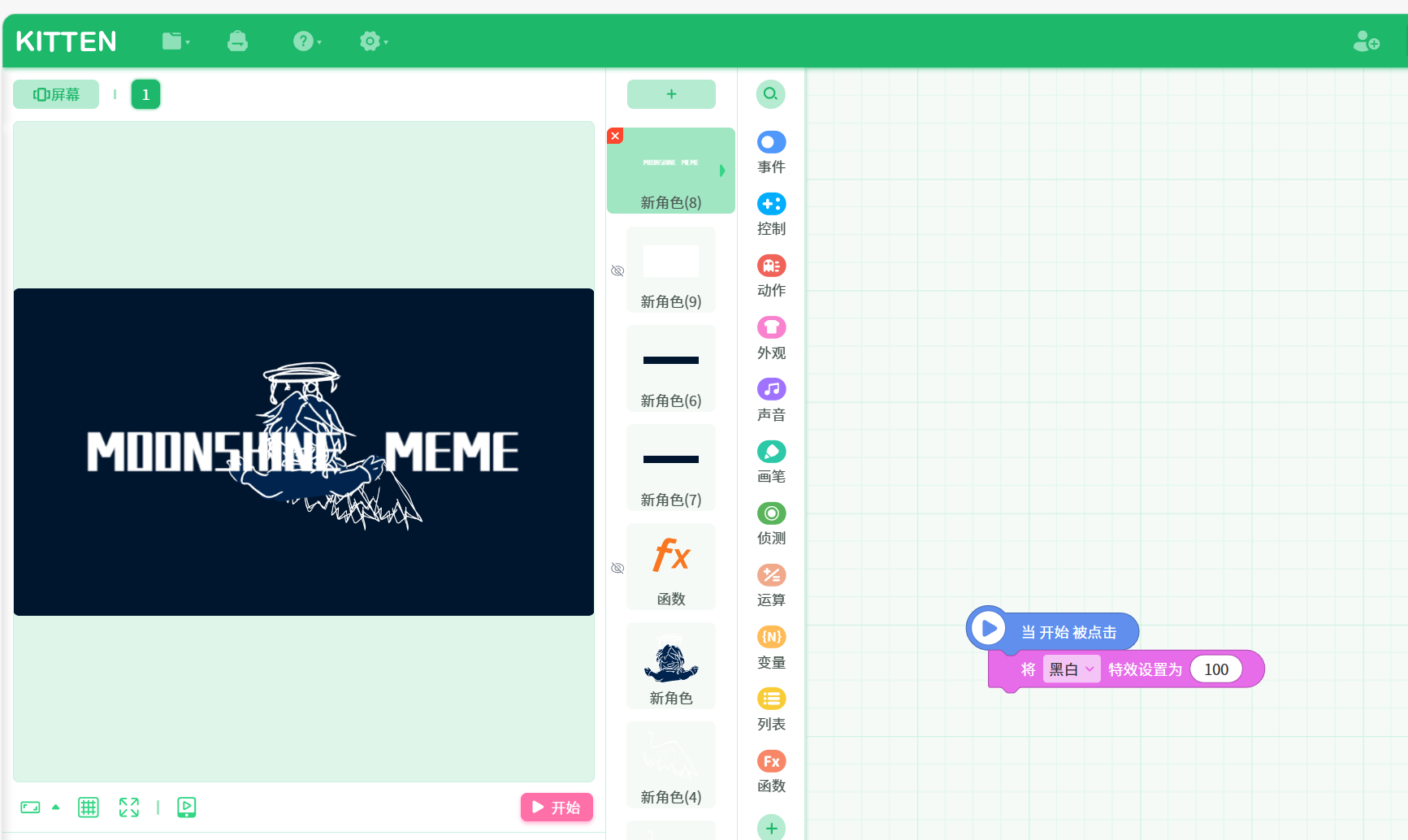Open the 列表 list block category
Image resolution: width=1408 pixels, height=840 pixels.
point(771,711)
